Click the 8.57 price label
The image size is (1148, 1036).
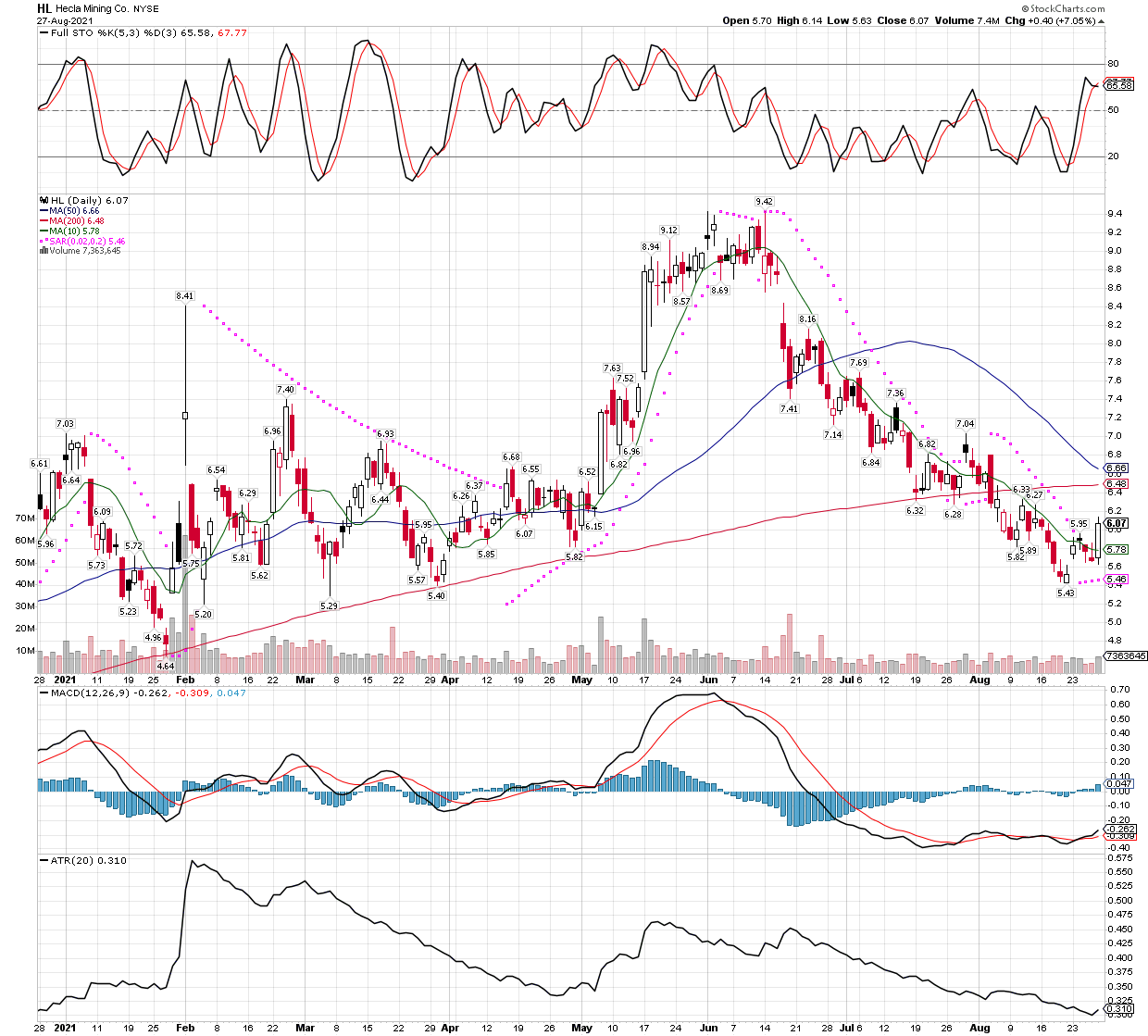pos(681,302)
